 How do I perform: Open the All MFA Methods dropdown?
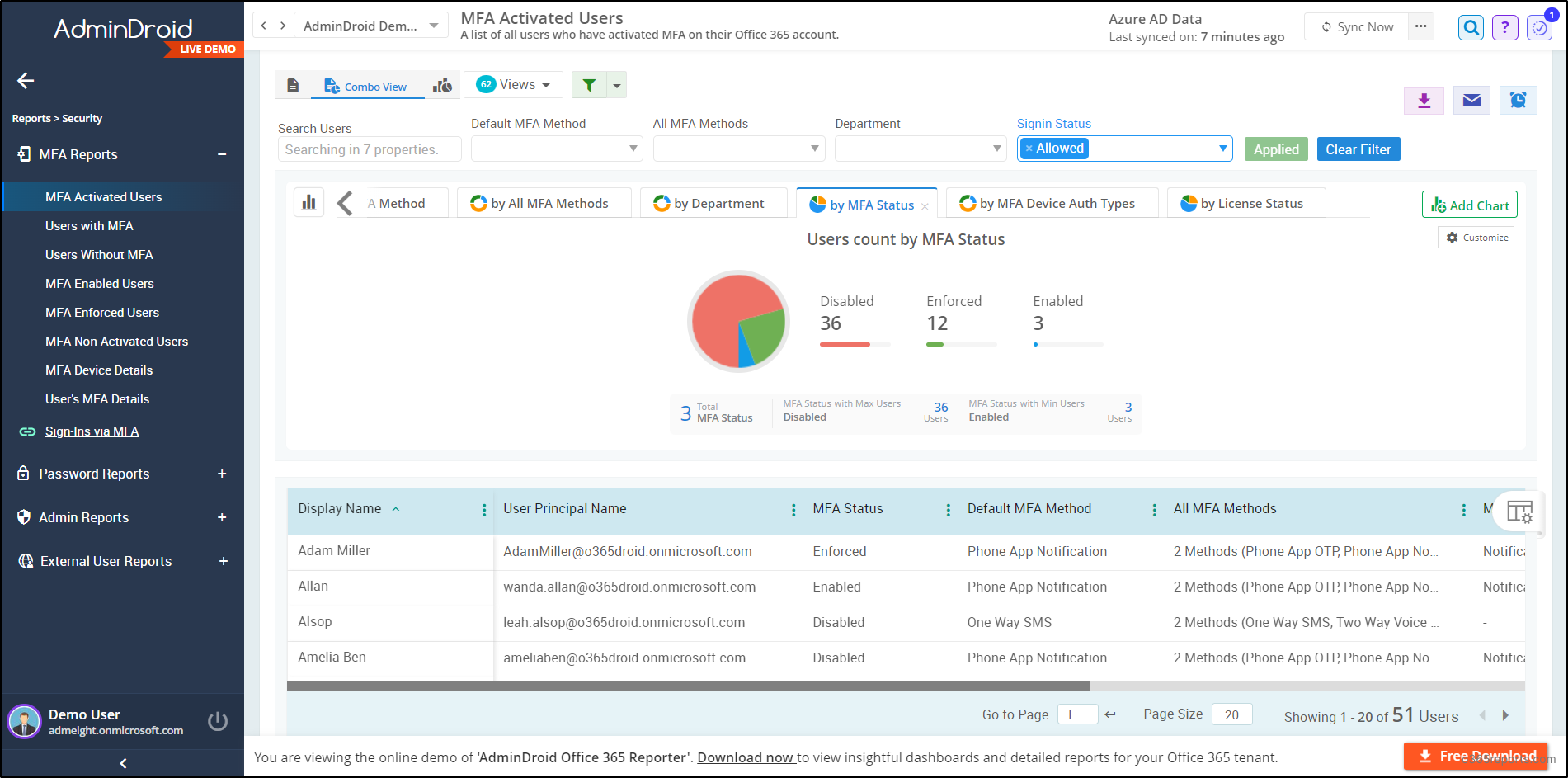coord(738,149)
